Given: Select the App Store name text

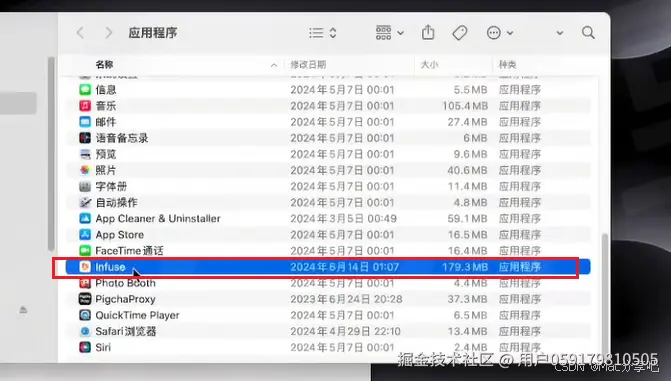Looking at the screenshot, I should [119, 235].
